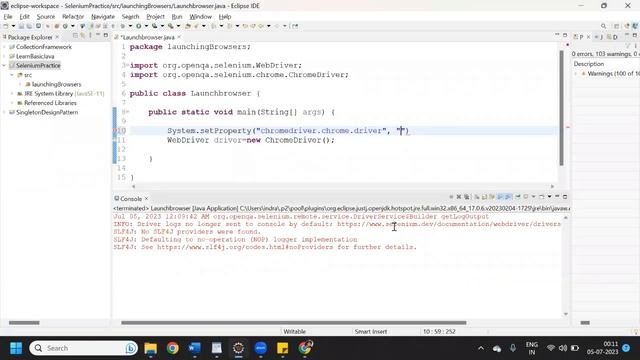Expand JRE System Library node
Screen dimensions: 640x360
[x=12, y=94]
